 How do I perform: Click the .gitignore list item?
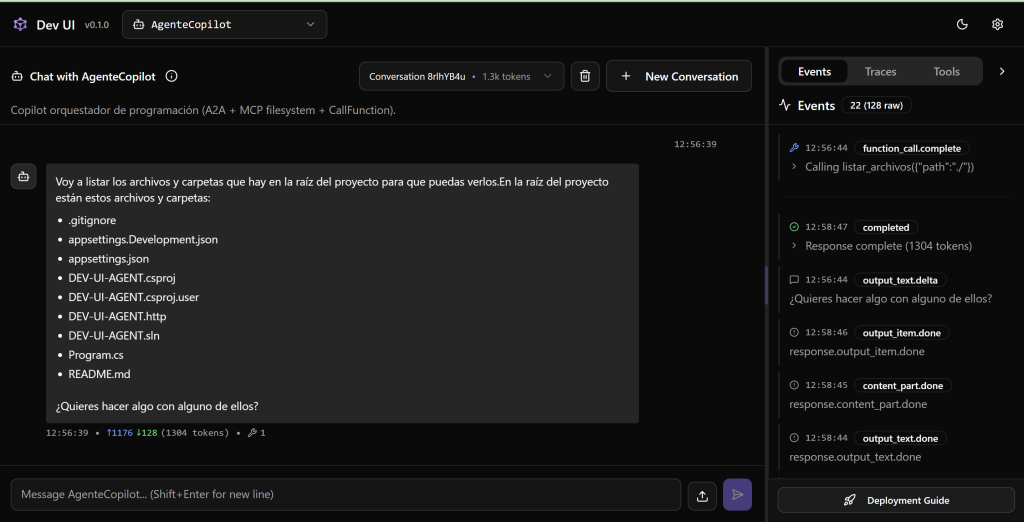click(x=92, y=220)
